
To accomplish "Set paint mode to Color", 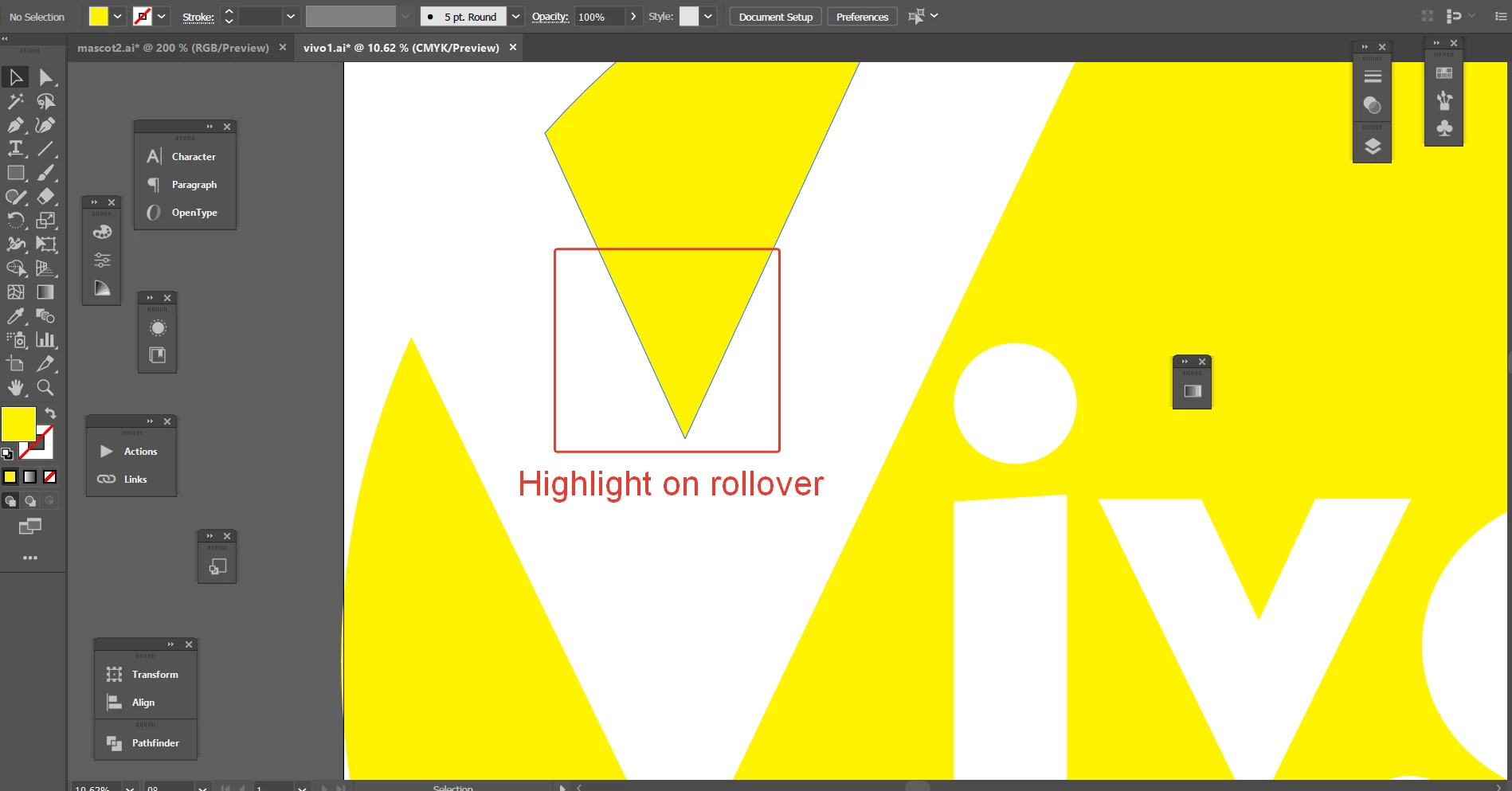I will [x=10, y=476].
